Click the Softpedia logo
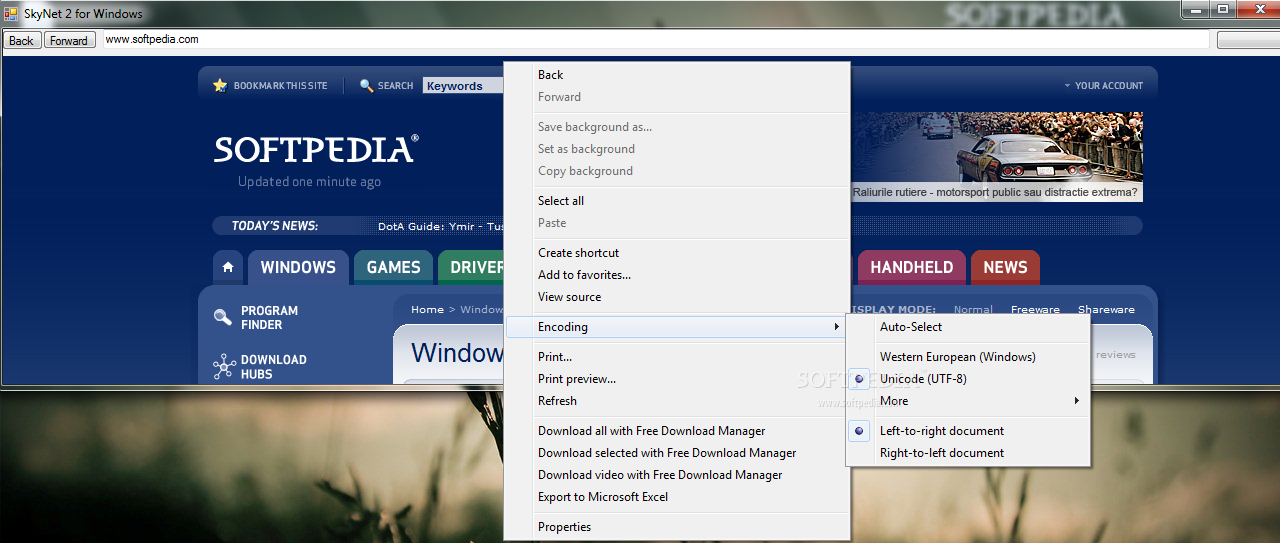 [x=316, y=149]
